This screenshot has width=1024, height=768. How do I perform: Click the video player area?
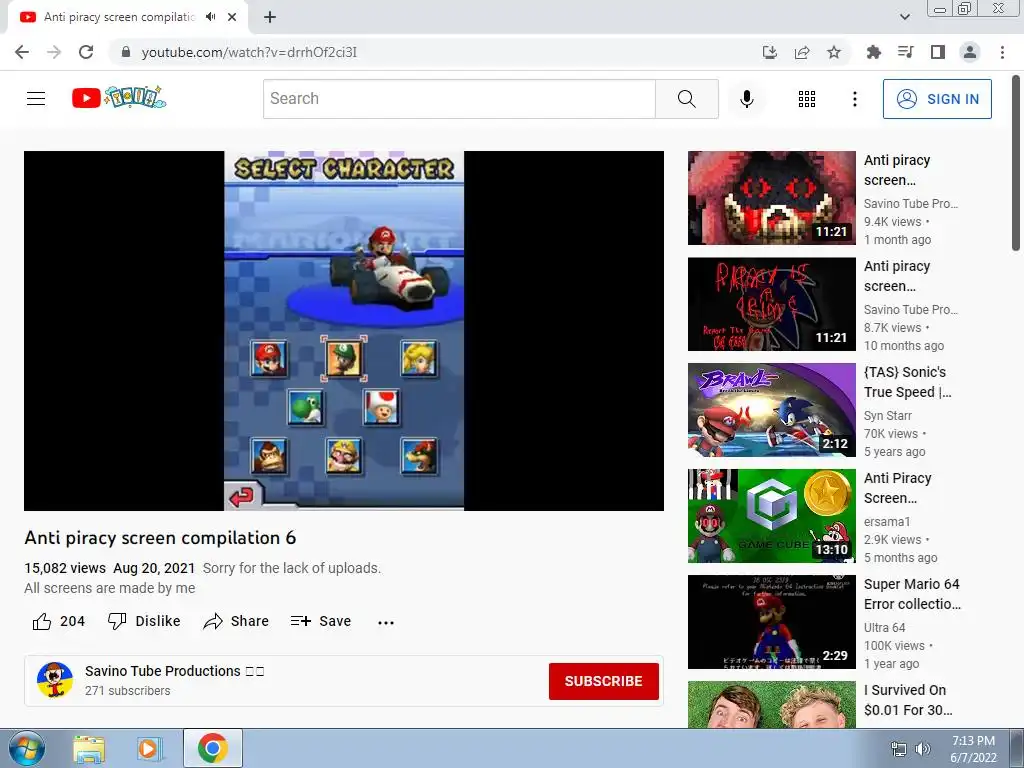click(344, 330)
